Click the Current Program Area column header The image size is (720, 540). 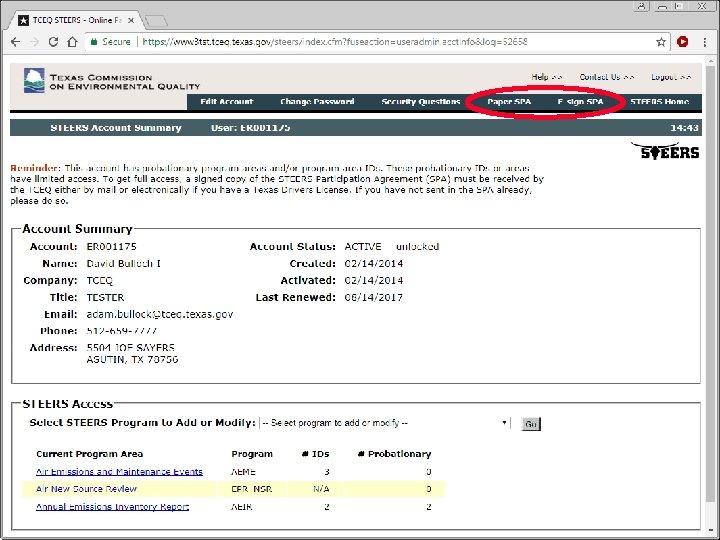pos(90,454)
